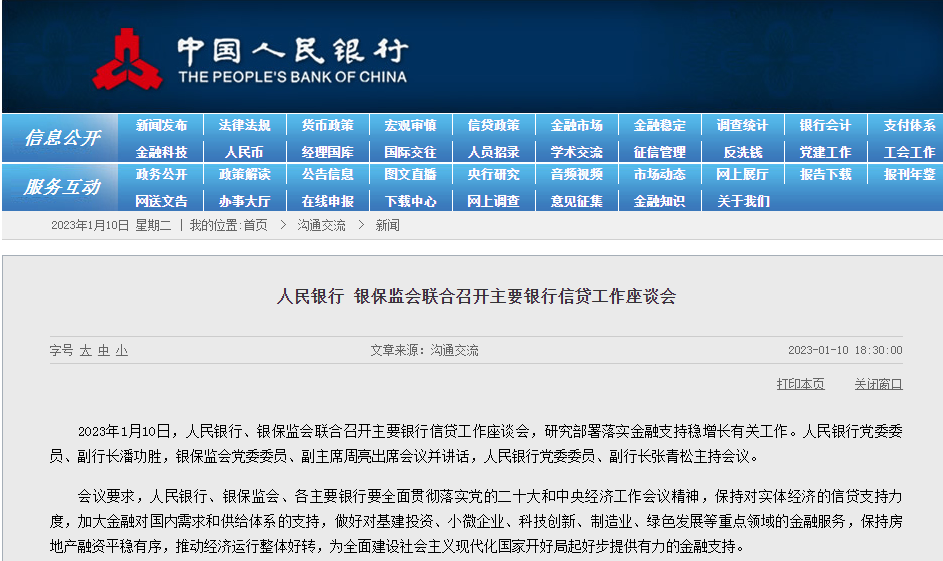
Task: Go to 货币政策 section
Action: point(327,126)
